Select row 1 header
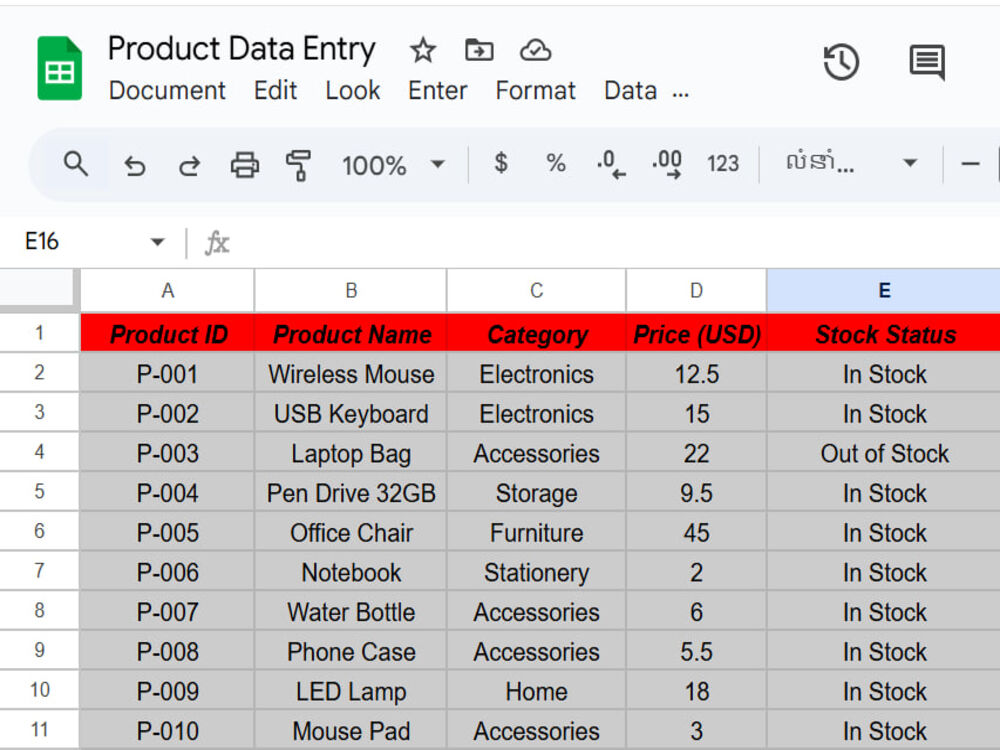Viewport: 1000px width, 750px height. coord(40,333)
